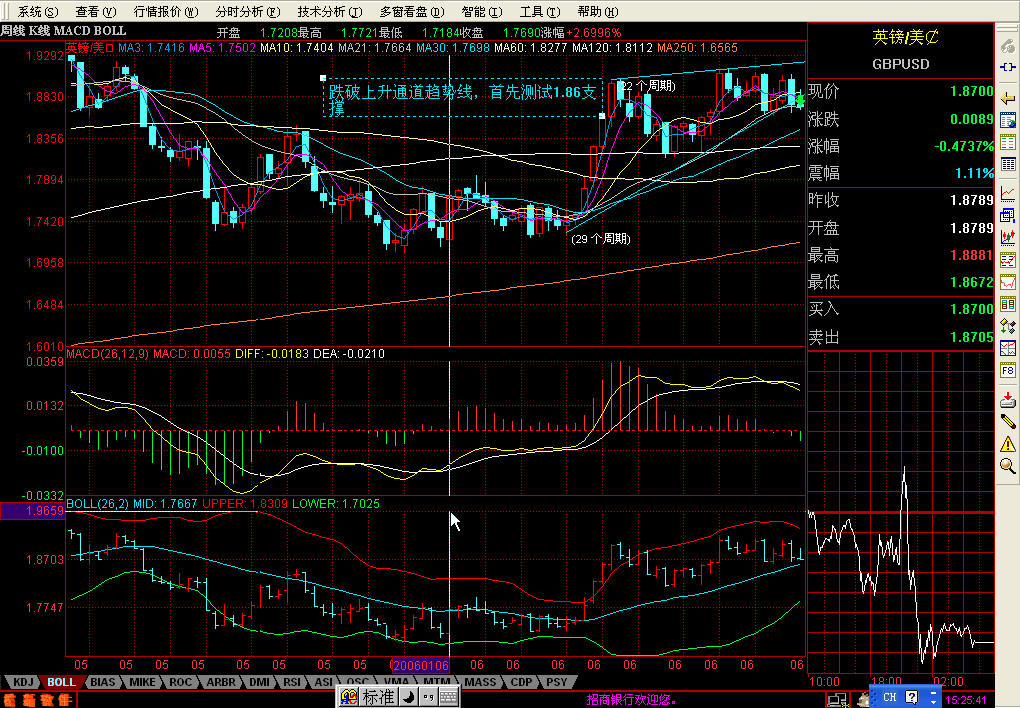Open the 行情报价 menu
Image resolution: width=1020 pixels, height=708 pixels.
click(x=165, y=12)
